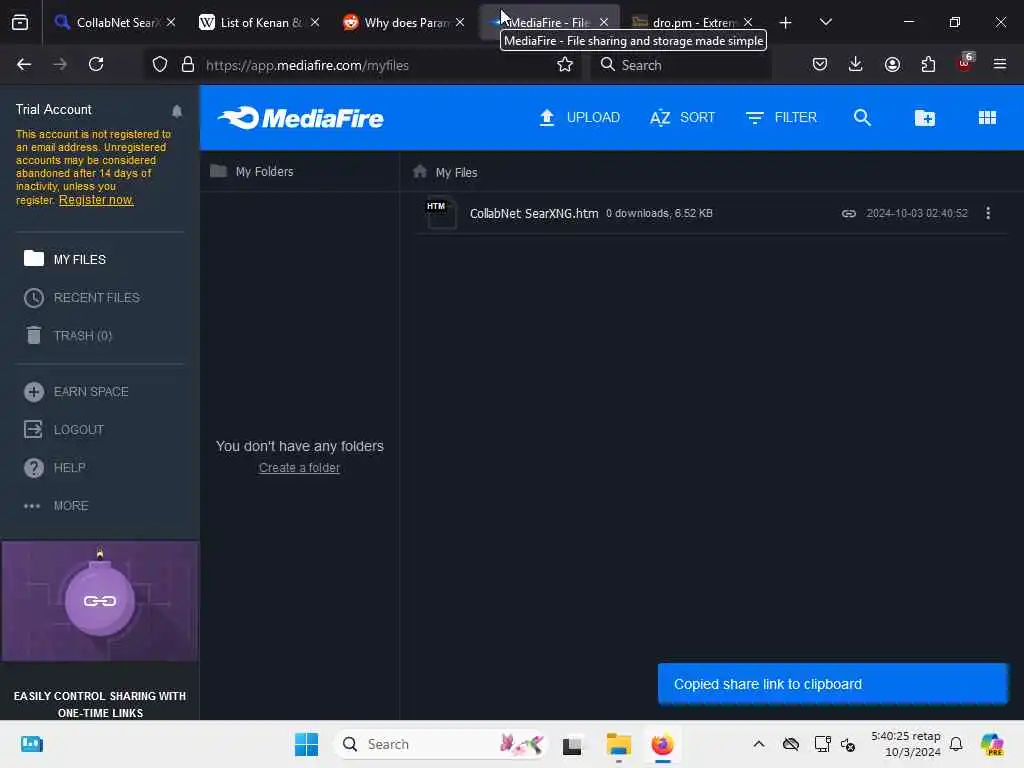Open the FILTER options
Viewport: 1024px width, 768px height.
(x=781, y=118)
